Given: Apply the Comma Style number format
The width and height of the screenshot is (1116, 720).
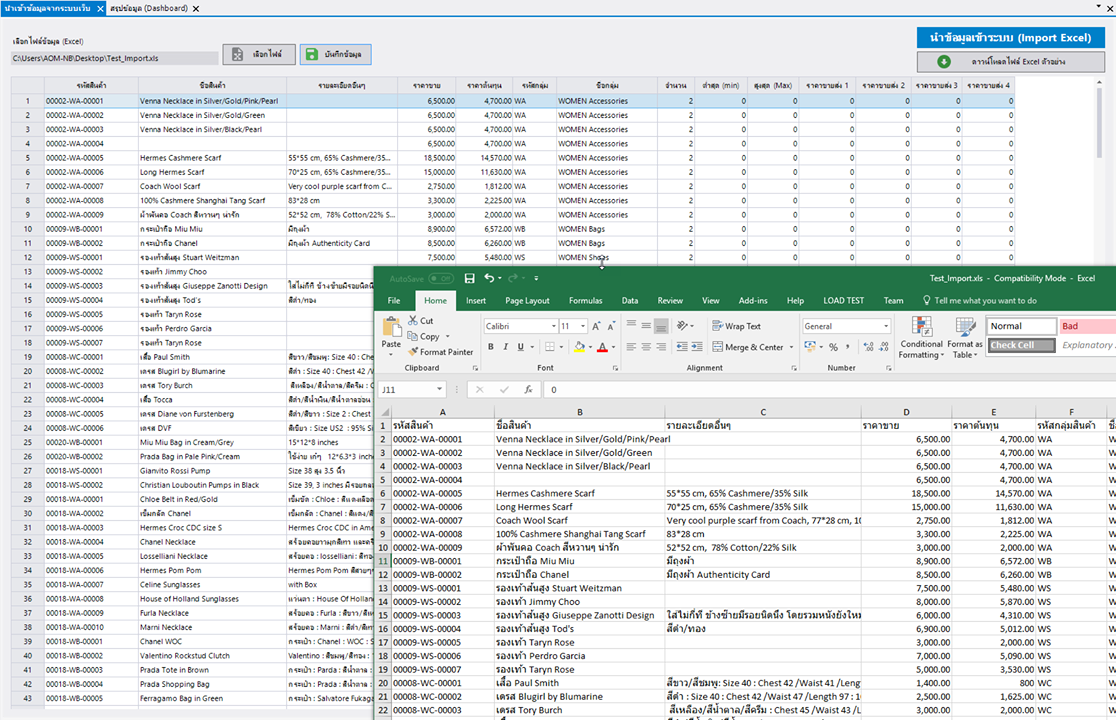Looking at the screenshot, I should coord(848,347).
